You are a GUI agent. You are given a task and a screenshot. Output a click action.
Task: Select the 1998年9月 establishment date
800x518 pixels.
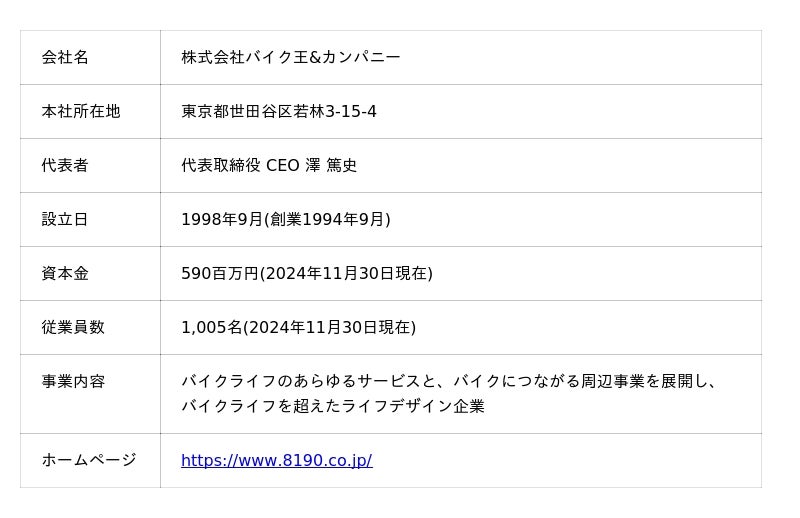(x=221, y=220)
